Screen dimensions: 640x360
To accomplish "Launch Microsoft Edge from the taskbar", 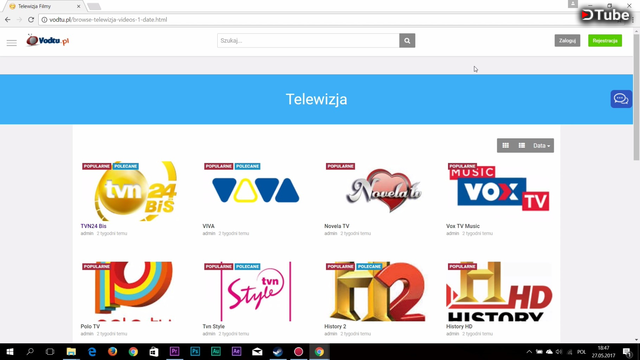I will (92, 351).
